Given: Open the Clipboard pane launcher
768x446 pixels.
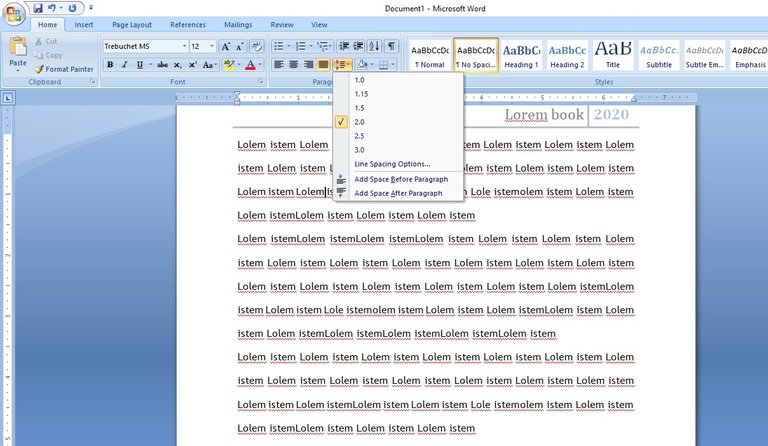Looking at the screenshot, I should pyautogui.click(x=93, y=82).
